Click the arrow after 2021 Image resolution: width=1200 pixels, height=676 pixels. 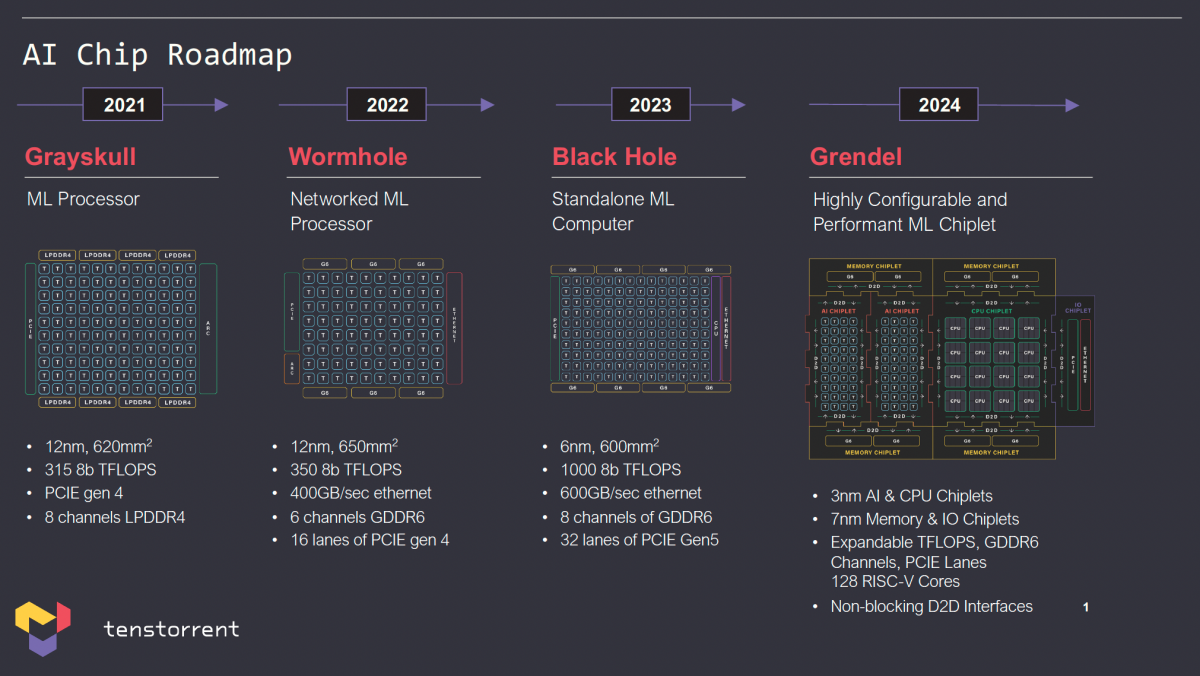coord(196,105)
